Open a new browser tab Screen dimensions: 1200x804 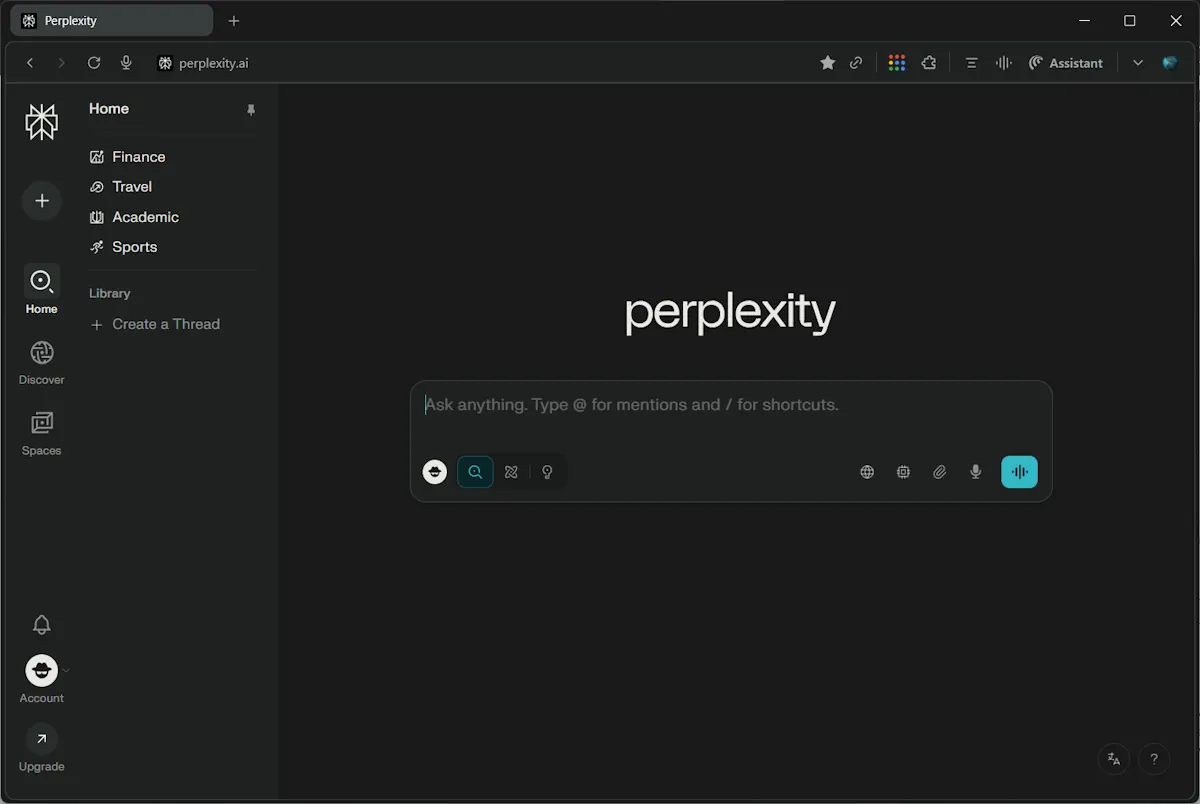tap(234, 21)
